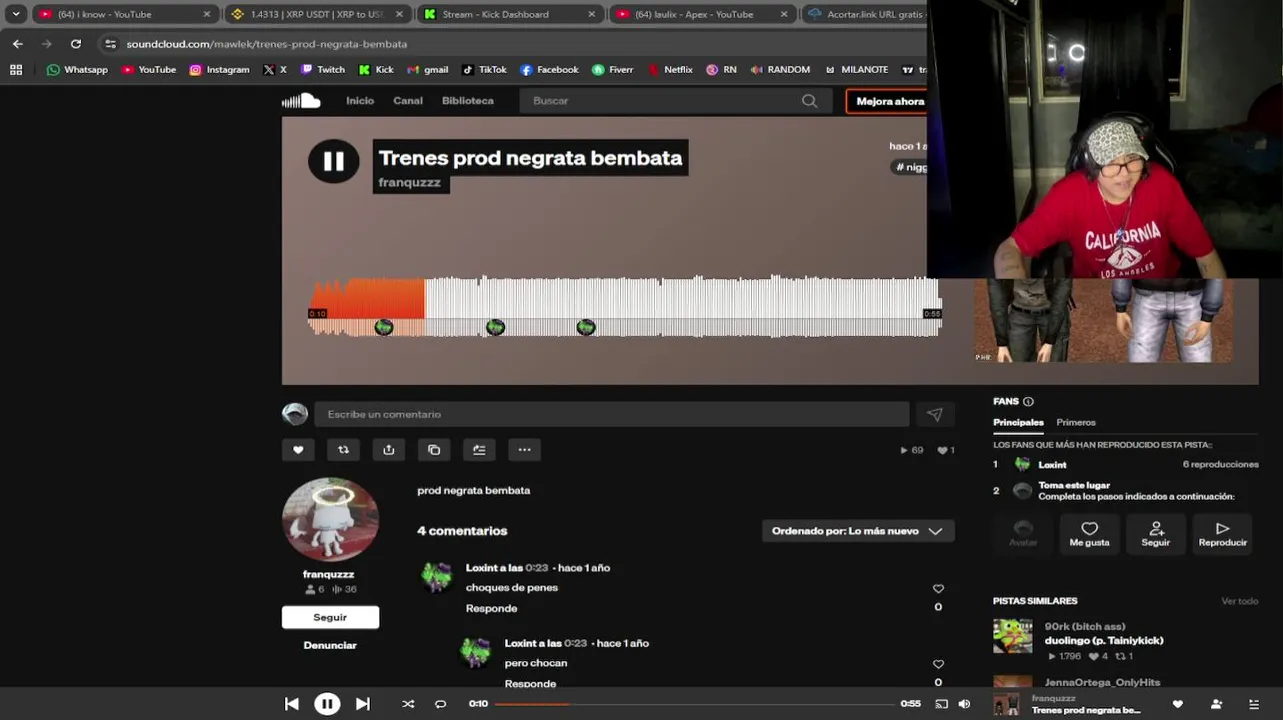Click the franquzzz artist link under track title
This screenshot has height=720, width=1283.
[410, 183]
